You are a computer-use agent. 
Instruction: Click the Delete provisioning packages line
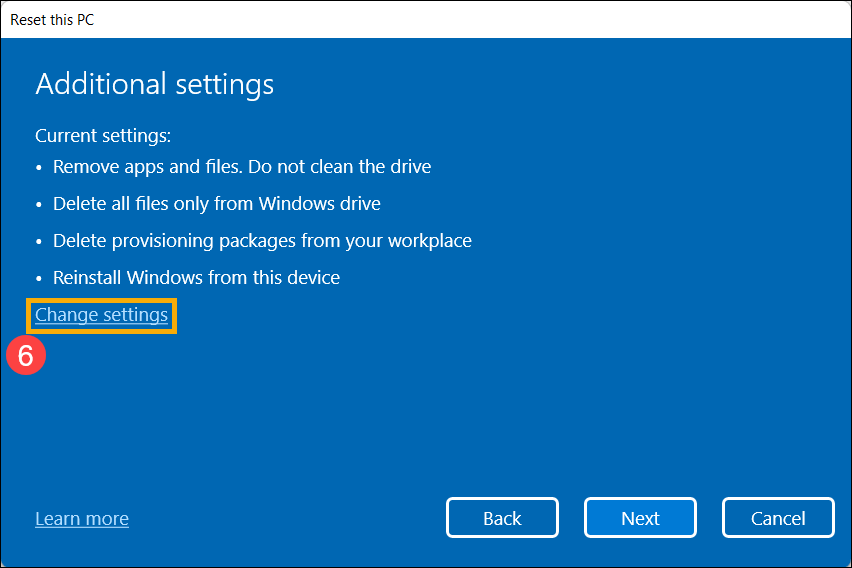pos(262,240)
